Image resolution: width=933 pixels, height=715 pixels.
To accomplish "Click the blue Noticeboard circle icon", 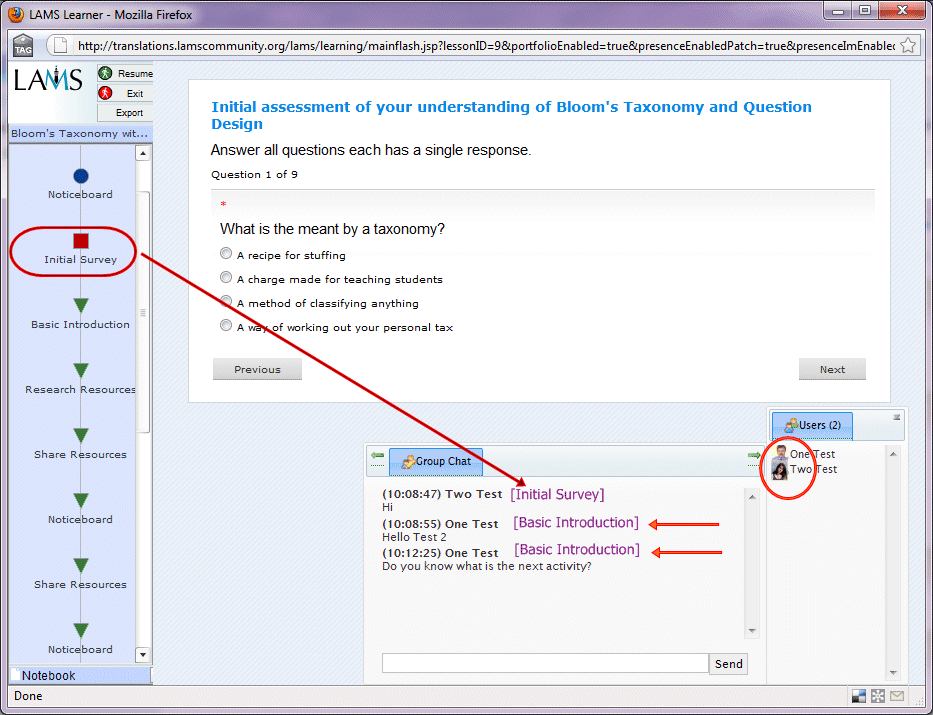I will coord(81,176).
